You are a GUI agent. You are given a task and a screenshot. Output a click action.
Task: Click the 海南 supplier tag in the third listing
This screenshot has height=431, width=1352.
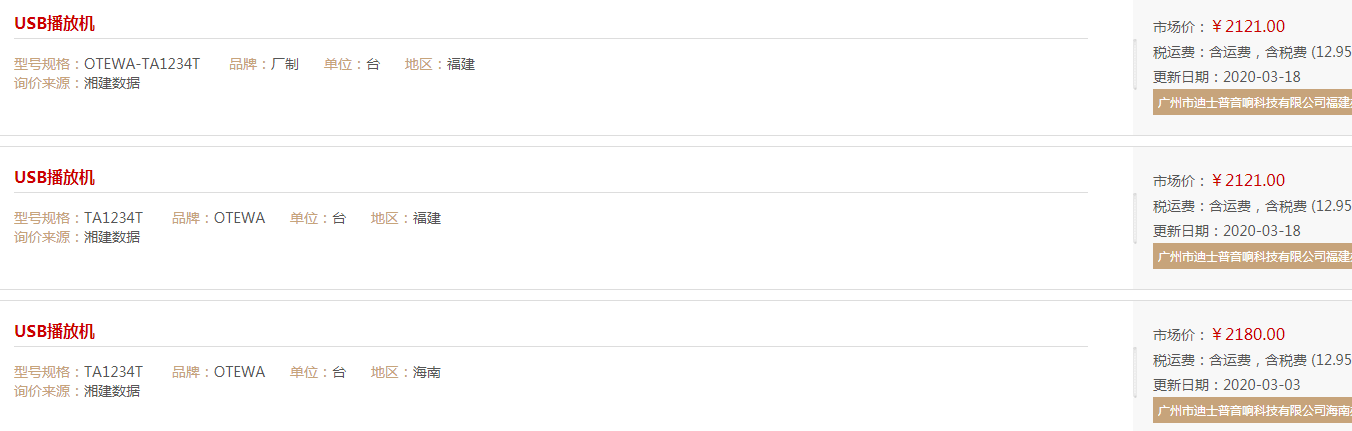pos(1252,410)
